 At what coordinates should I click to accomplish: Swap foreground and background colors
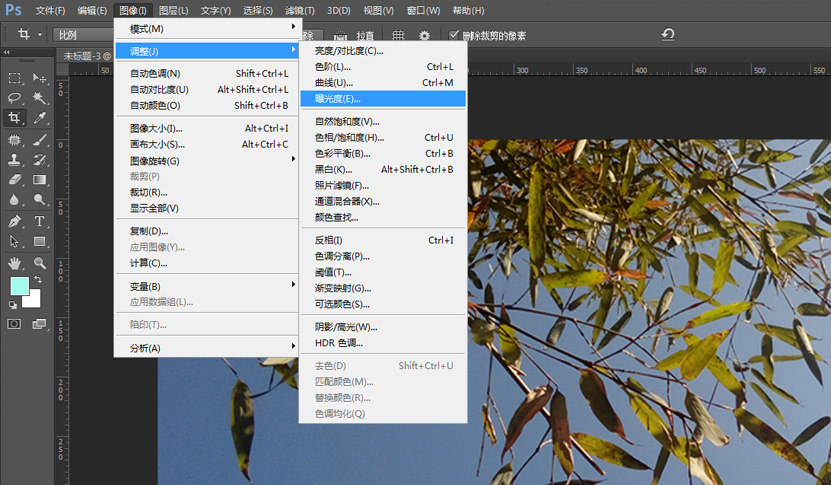(x=36, y=279)
